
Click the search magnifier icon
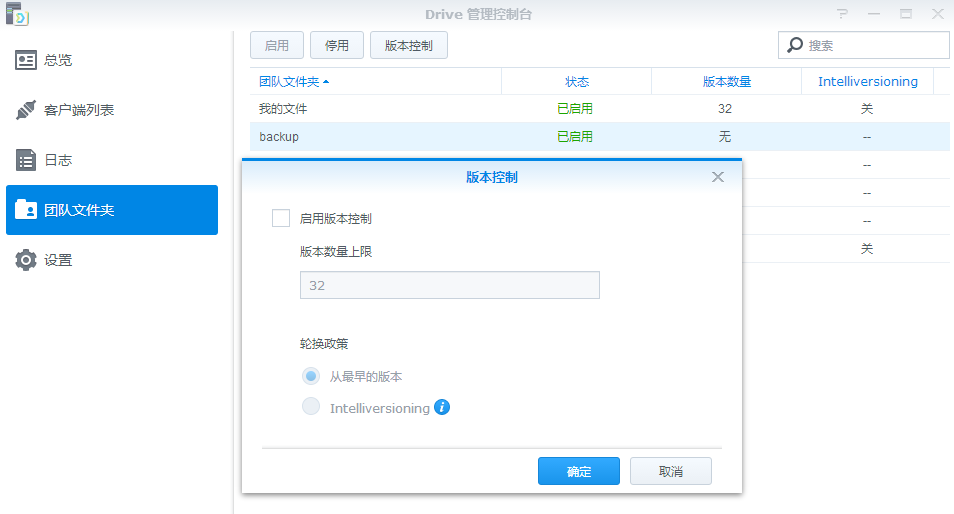795,45
